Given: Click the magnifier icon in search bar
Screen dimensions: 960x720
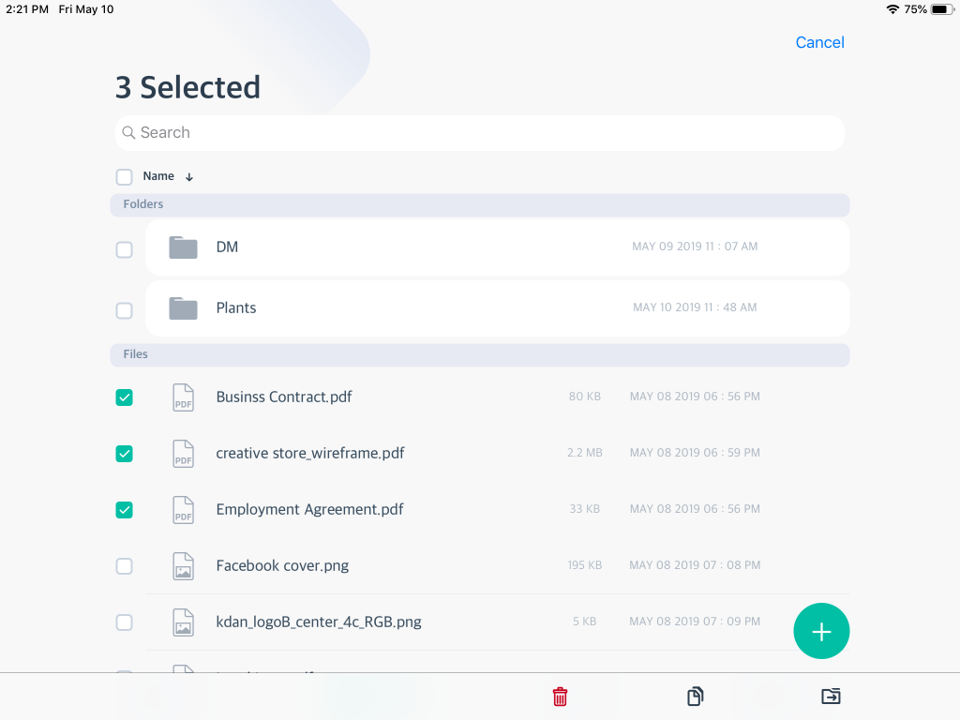Looking at the screenshot, I should (129, 132).
